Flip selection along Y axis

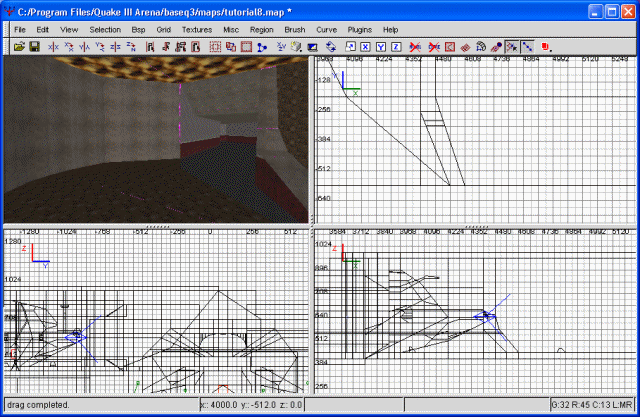coord(84,47)
